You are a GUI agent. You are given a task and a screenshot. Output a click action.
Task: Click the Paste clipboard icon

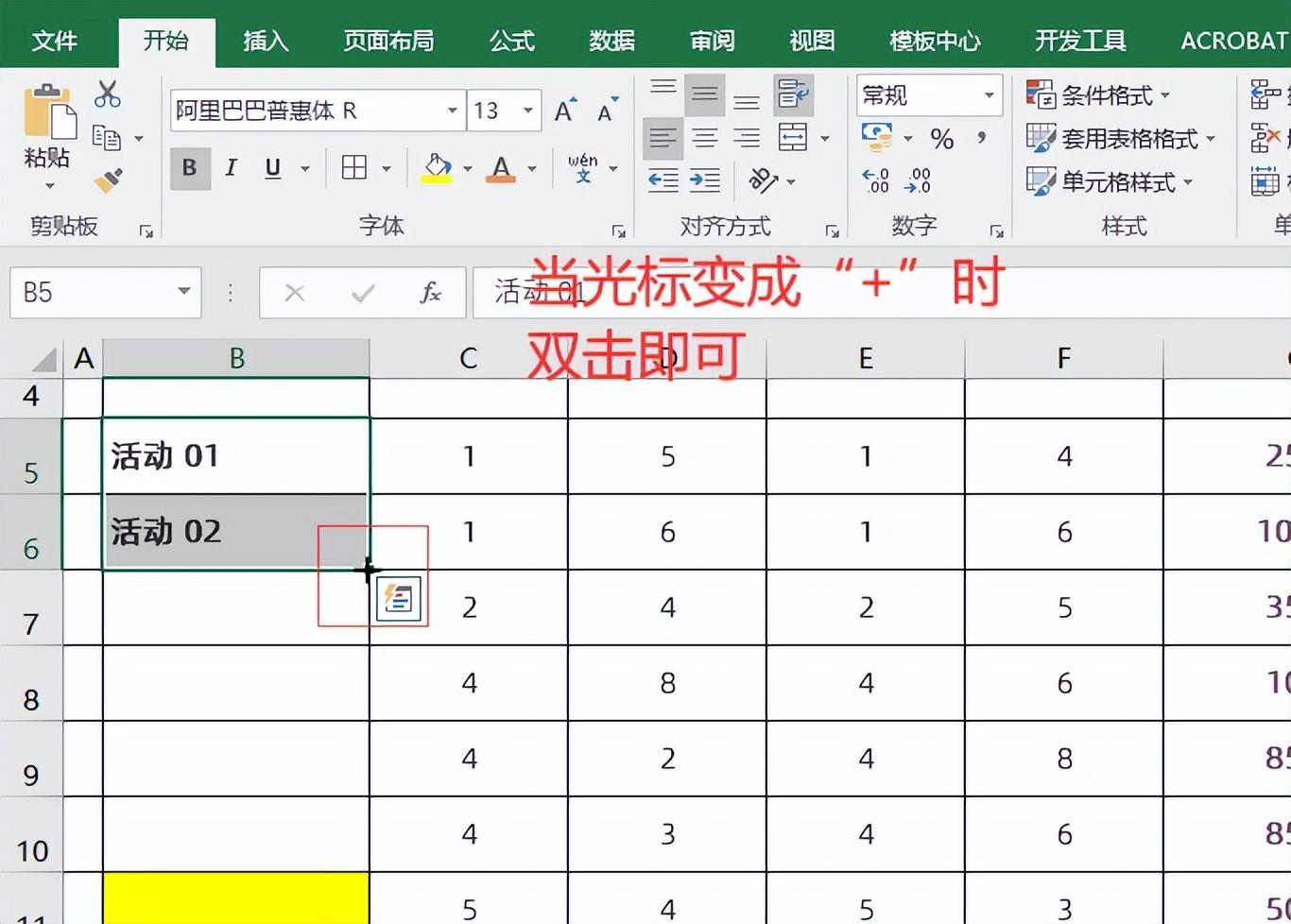point(49,112)
